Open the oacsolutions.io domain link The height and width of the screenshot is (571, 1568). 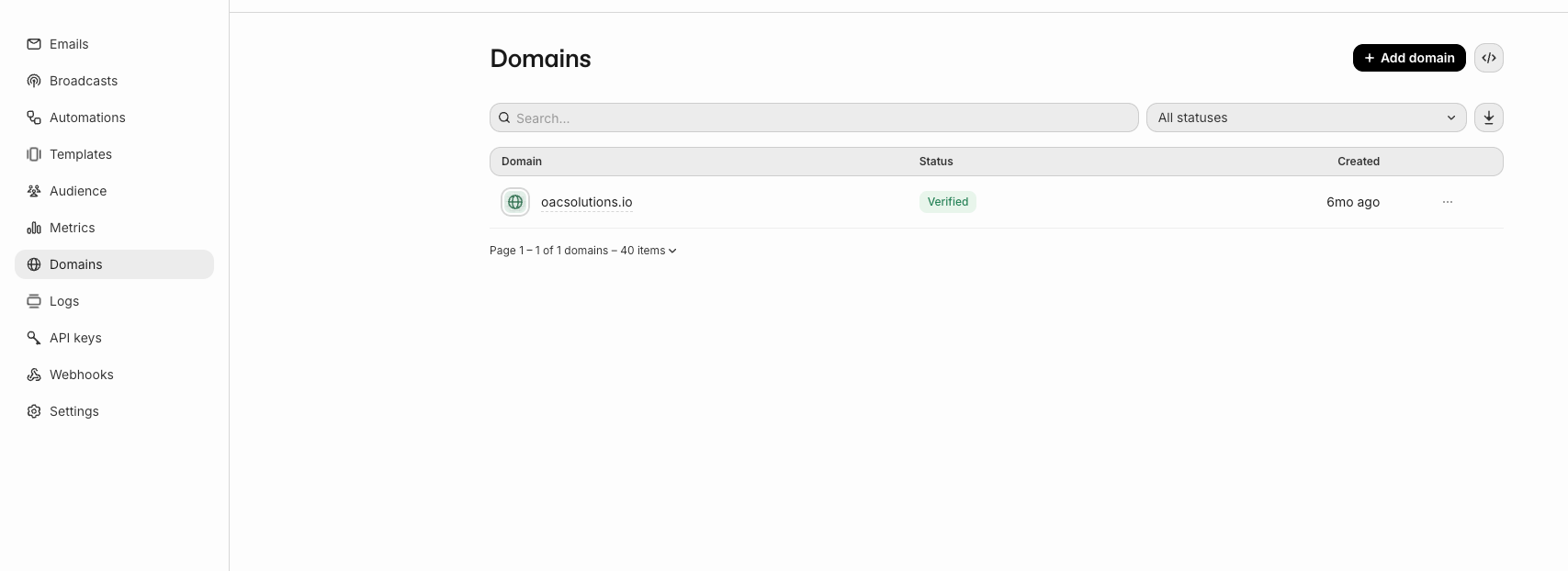coord(586,202)
